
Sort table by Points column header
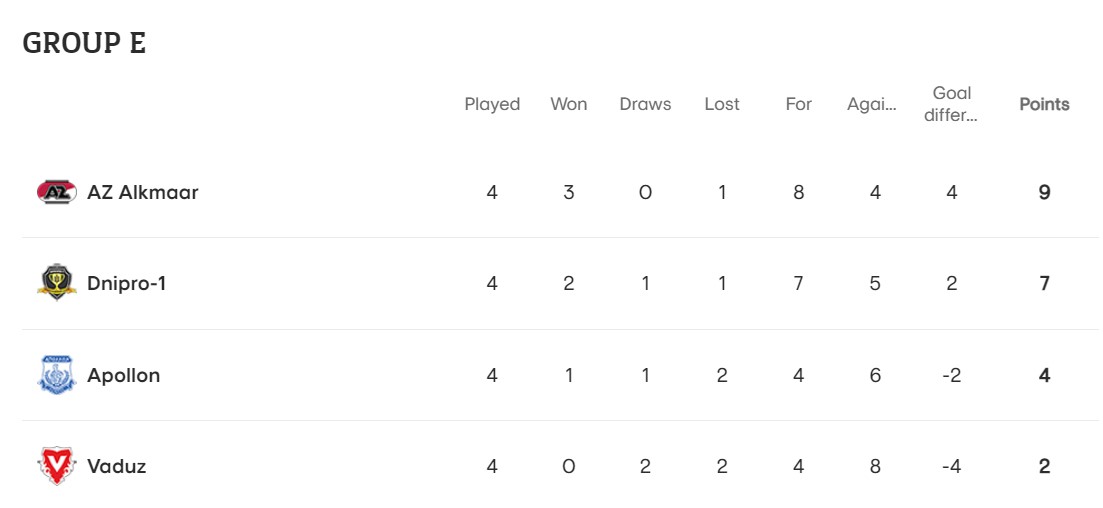pyautogui.click(x=1045, y=104)
